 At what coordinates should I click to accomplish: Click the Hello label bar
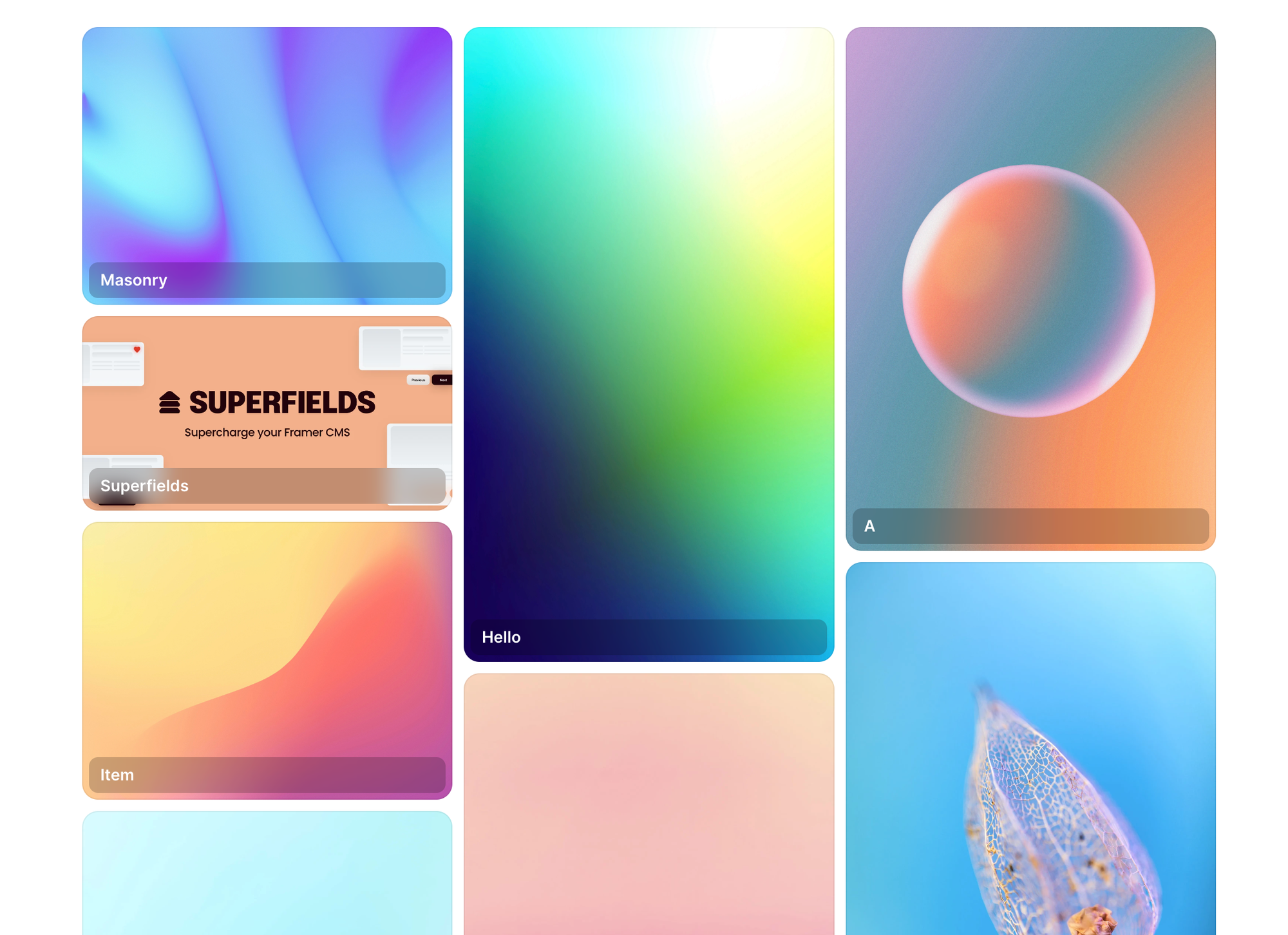[x=649, y=637]
